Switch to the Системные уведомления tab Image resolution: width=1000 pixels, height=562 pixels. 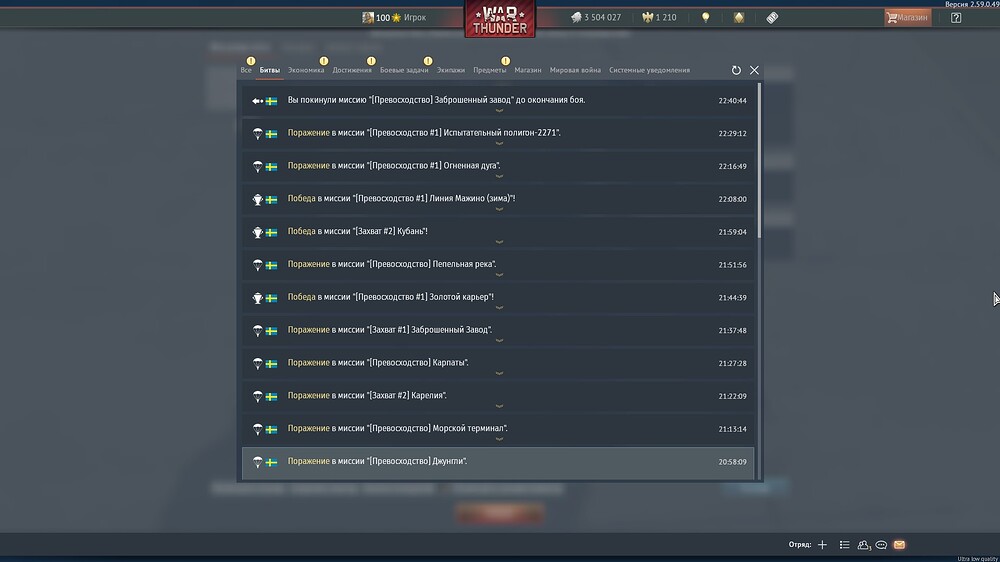pos(649,70)
